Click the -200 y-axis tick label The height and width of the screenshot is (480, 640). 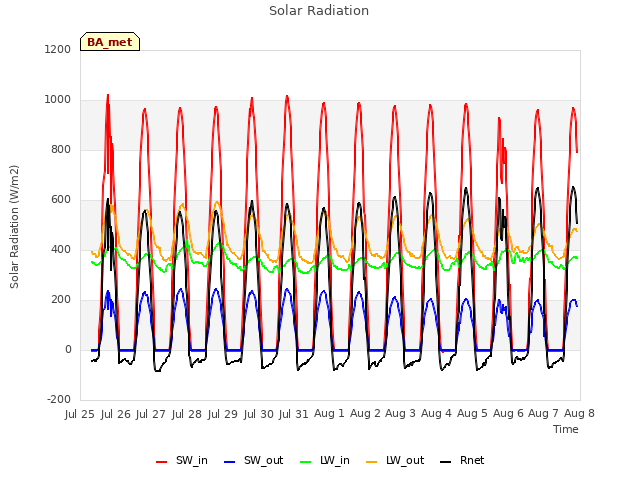59,399
